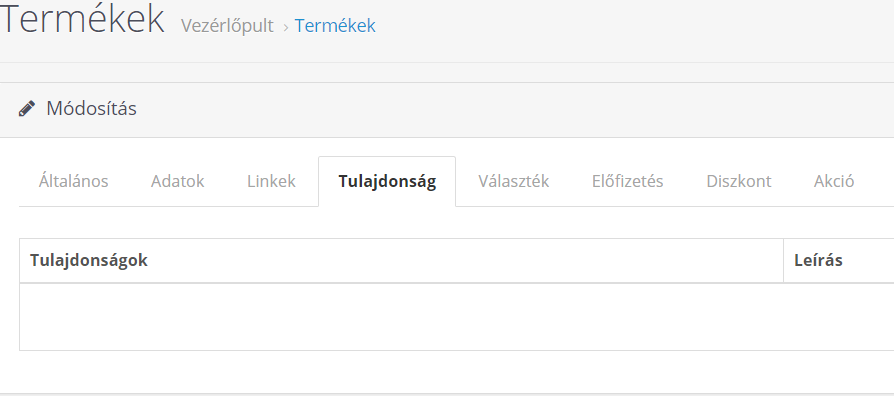Switch to the Választék tab
894x396 pixels.
coord(513,181)
